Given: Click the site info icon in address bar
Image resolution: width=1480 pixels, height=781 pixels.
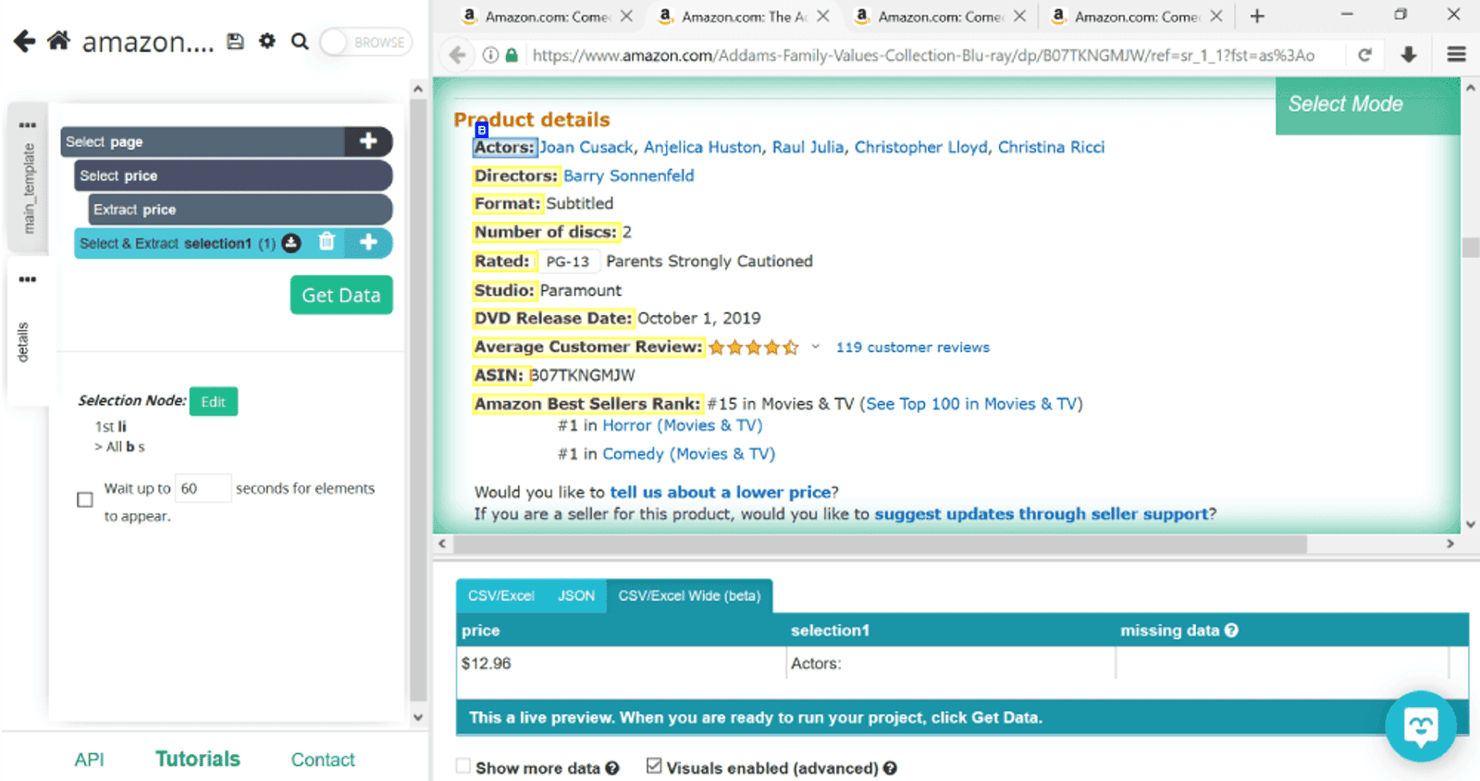Looking at the screenshot, I should point(490,55).
